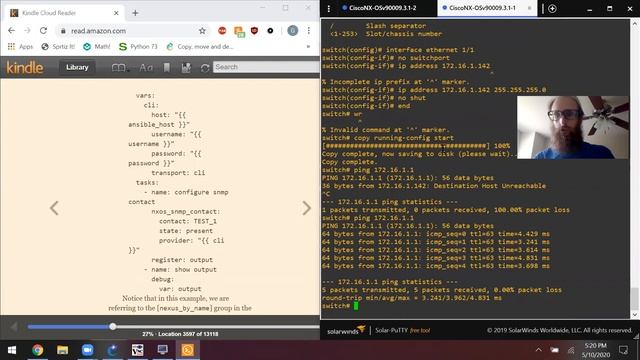Image resolution: width=640 pixels, height=360 pixels.
Task: Expand hidden bookmarks overflow chevron
Action: 308,47
